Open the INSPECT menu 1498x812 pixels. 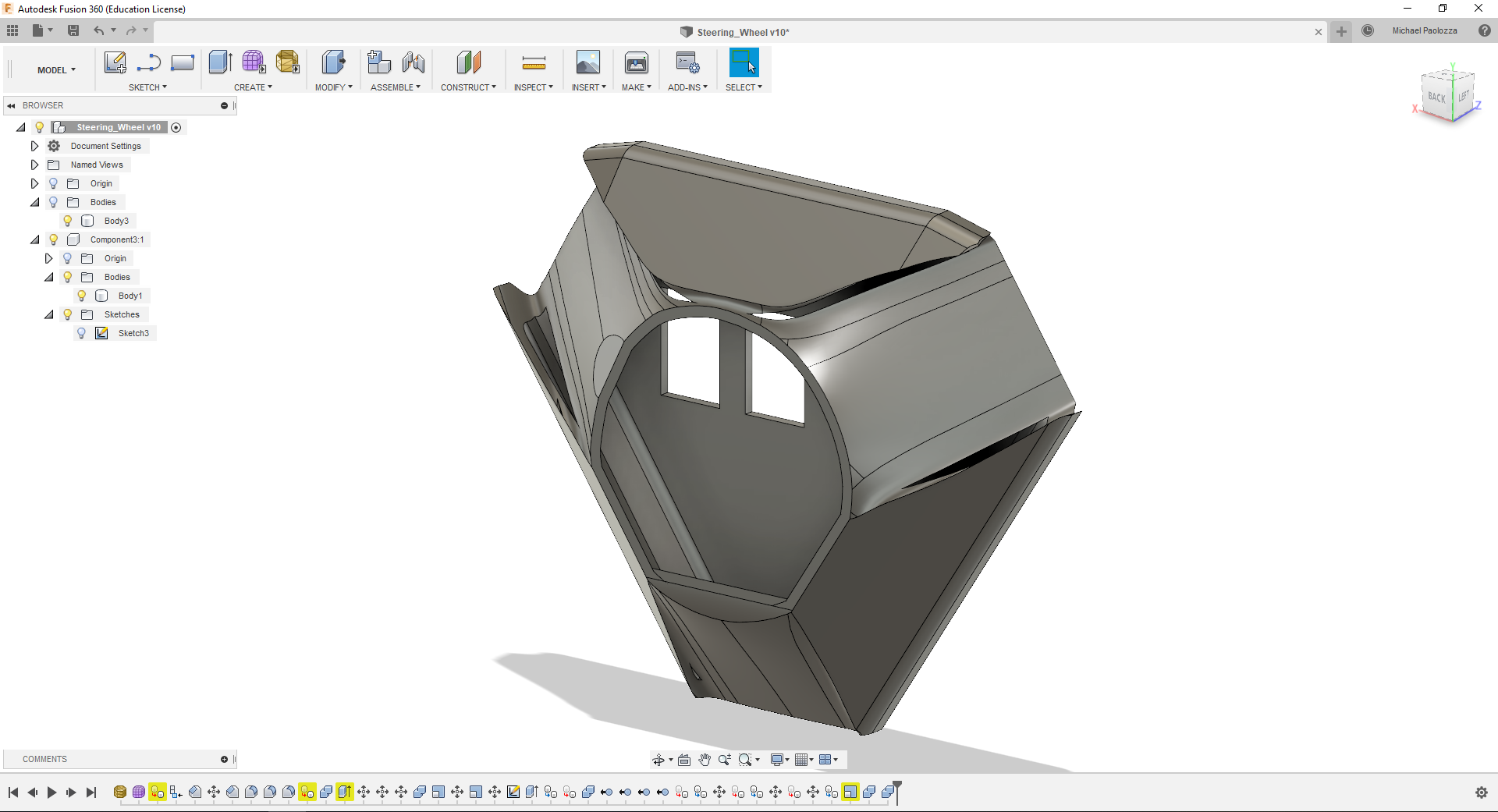click(533, 87)
